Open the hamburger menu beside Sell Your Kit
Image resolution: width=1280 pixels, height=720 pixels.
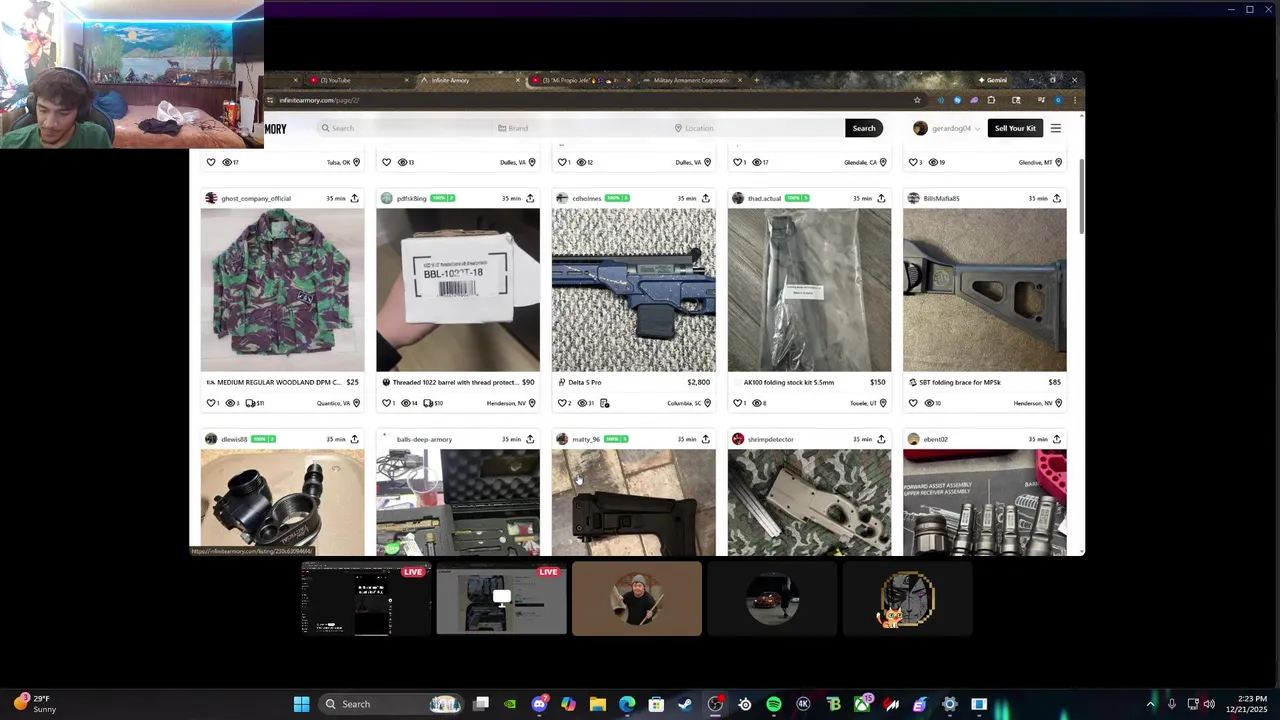(1055, 128)
